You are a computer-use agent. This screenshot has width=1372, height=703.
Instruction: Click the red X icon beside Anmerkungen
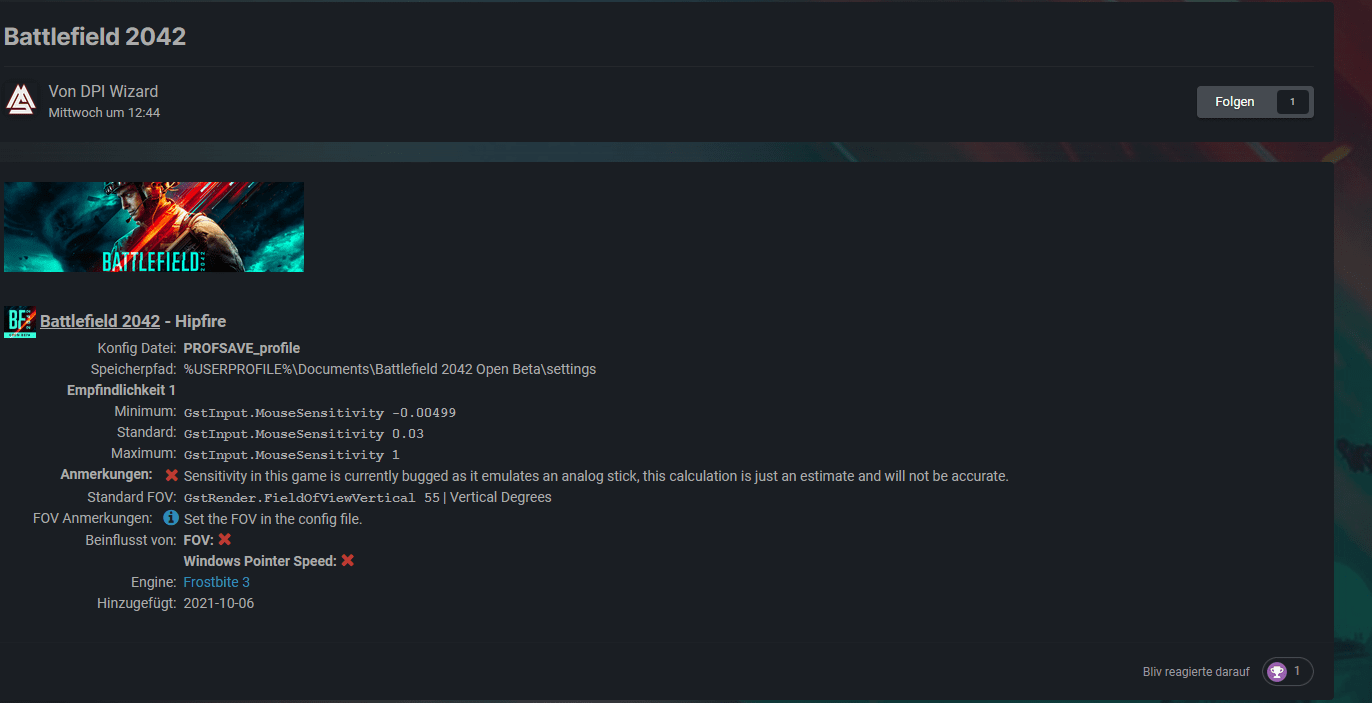click(172, 475)
